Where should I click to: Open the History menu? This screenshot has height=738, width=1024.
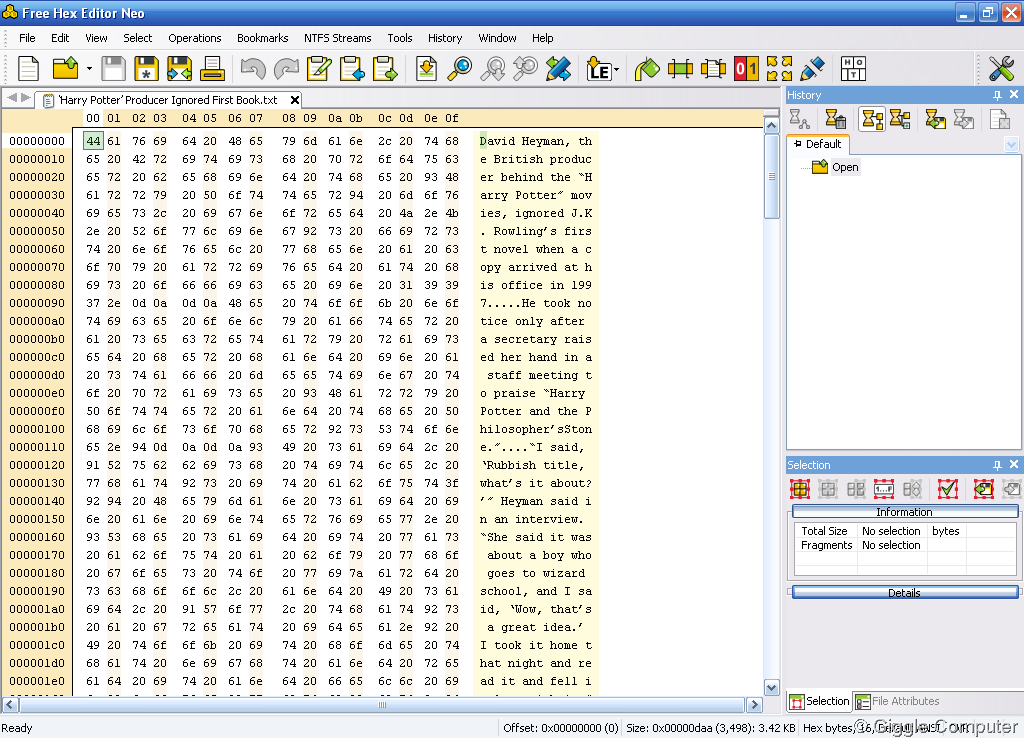point(445,38)
